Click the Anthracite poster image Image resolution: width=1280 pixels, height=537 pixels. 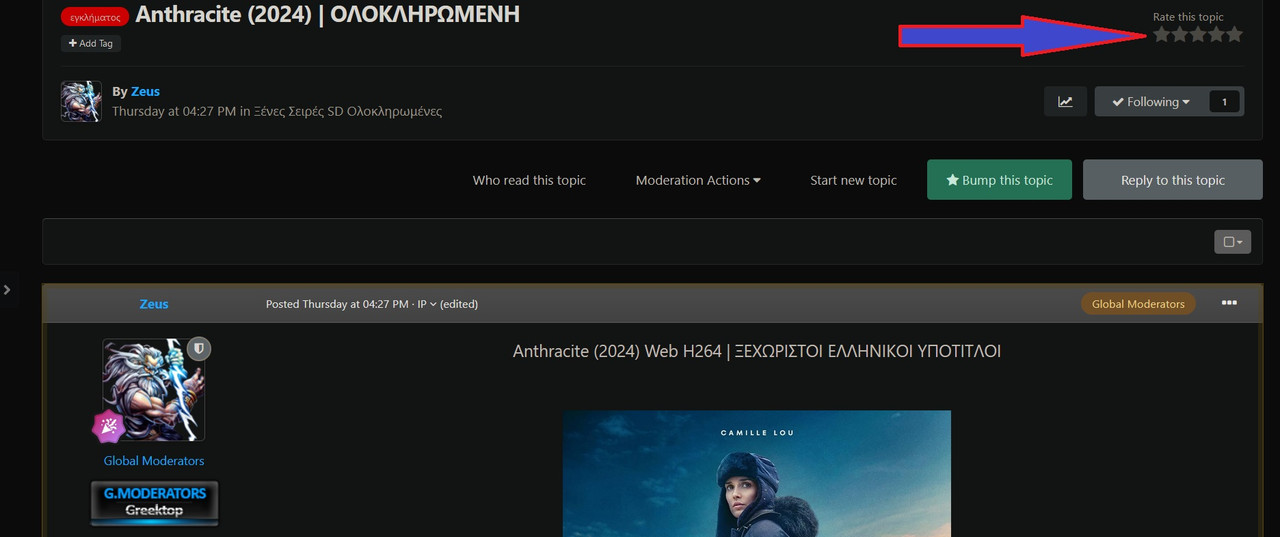pyautogui.click(x=757, y=474)
